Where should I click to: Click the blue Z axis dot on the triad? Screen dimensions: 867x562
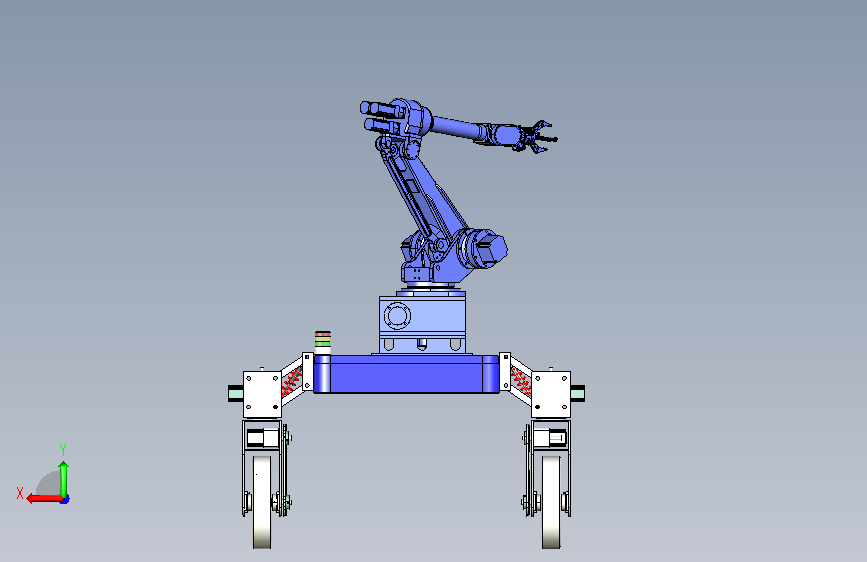coord(65,500)
